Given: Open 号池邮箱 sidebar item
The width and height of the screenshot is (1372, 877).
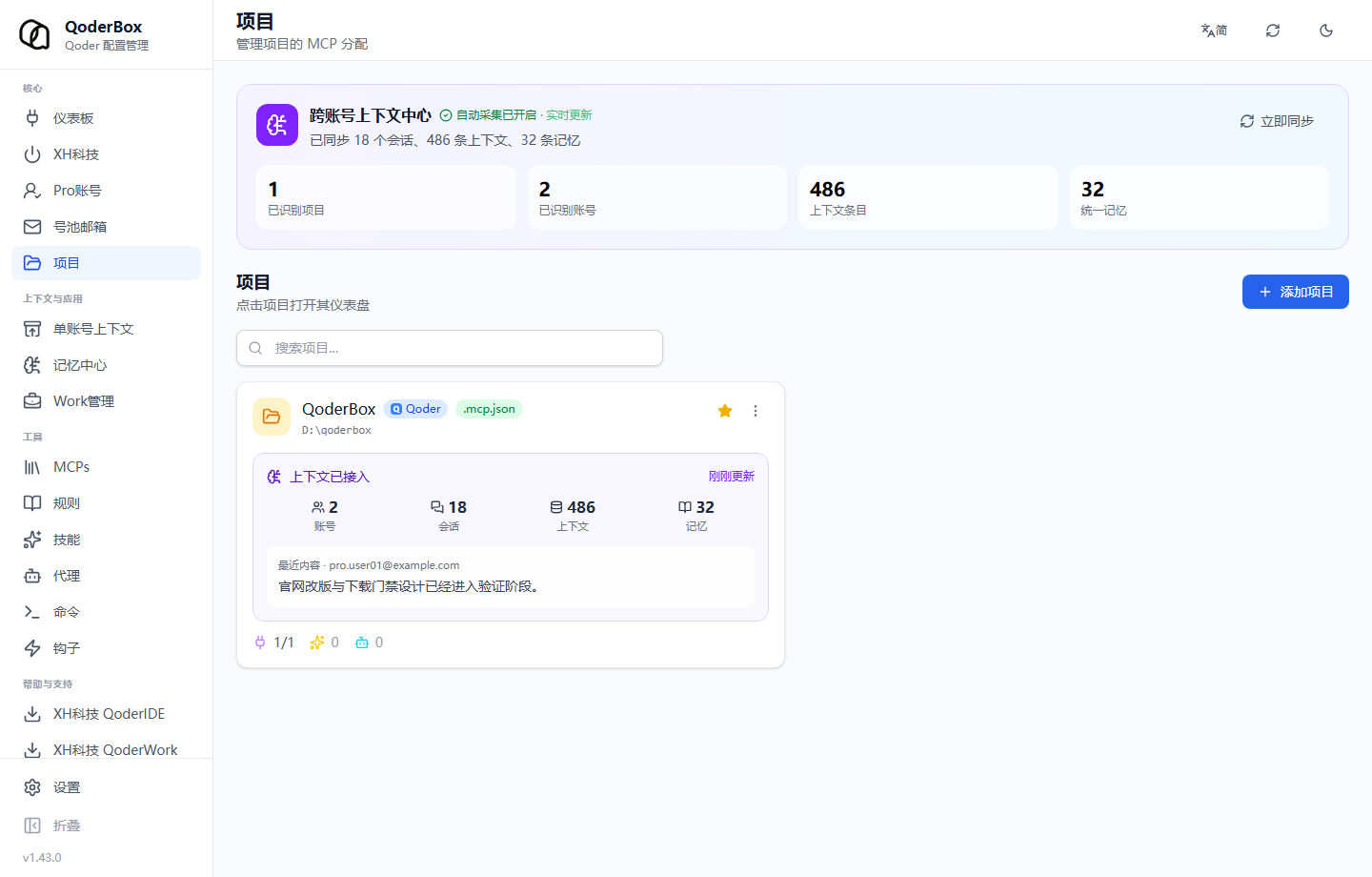Looking at the screenshot, I should tap(106, 227).
